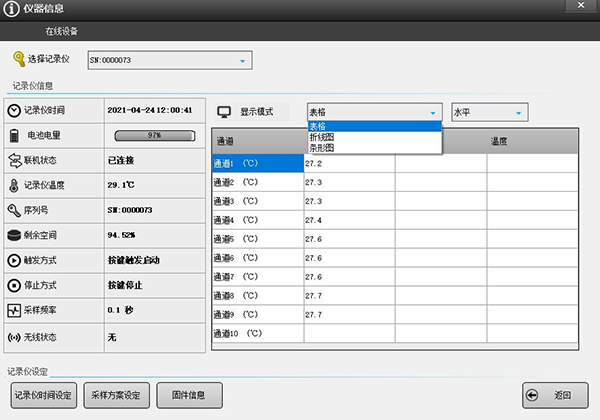Click the 按键触发启动 trigger mode value
Screen dimensions: 600x420
[134, 260]
